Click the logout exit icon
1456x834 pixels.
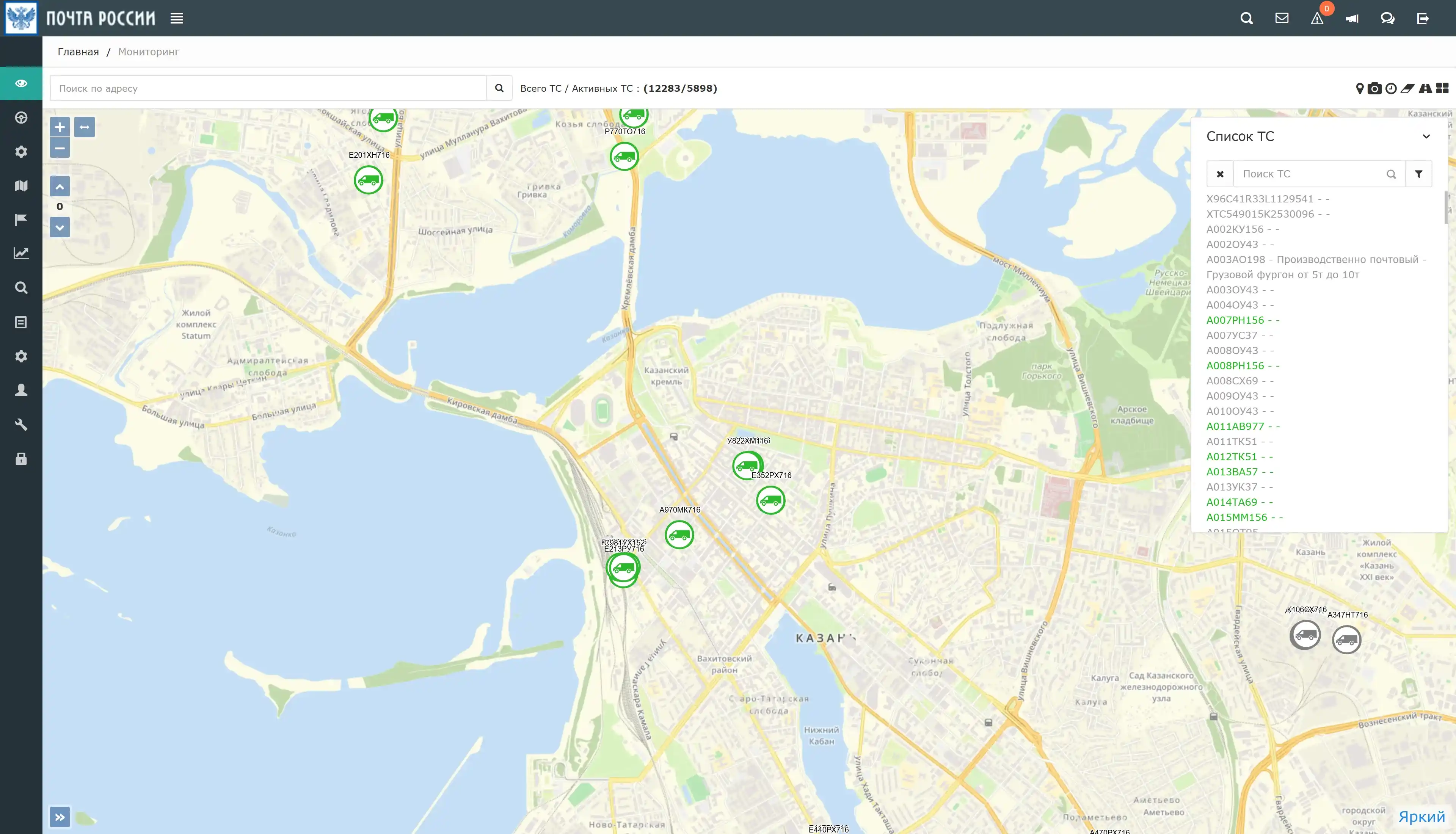click(x=1423, y=18)
